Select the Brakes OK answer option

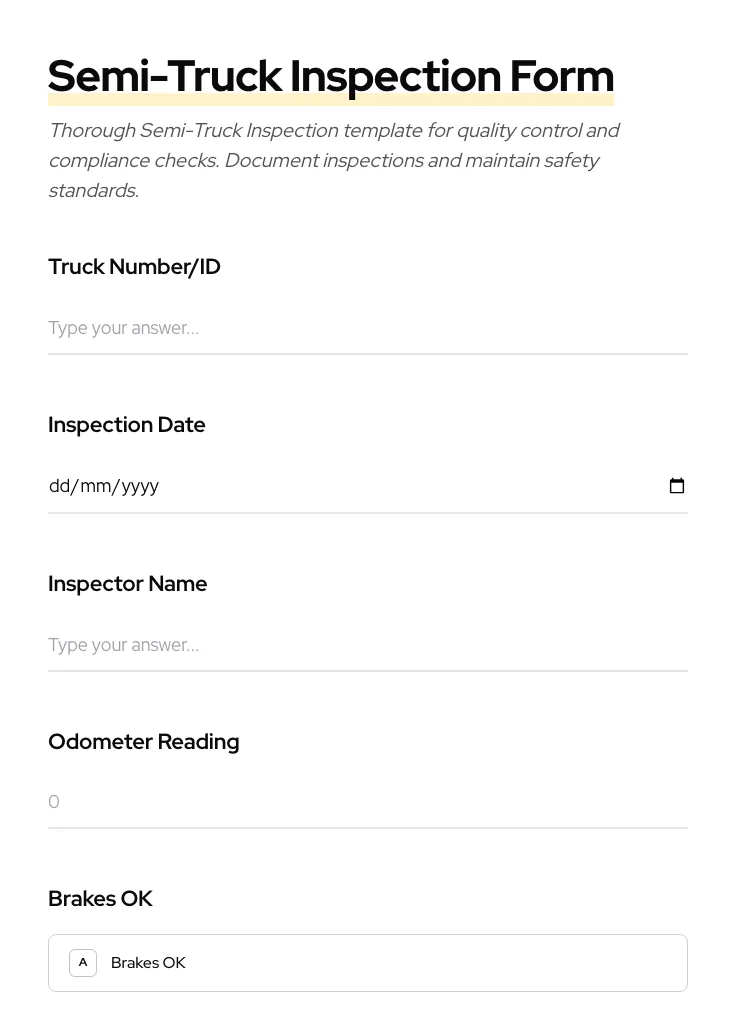(368, 962)
